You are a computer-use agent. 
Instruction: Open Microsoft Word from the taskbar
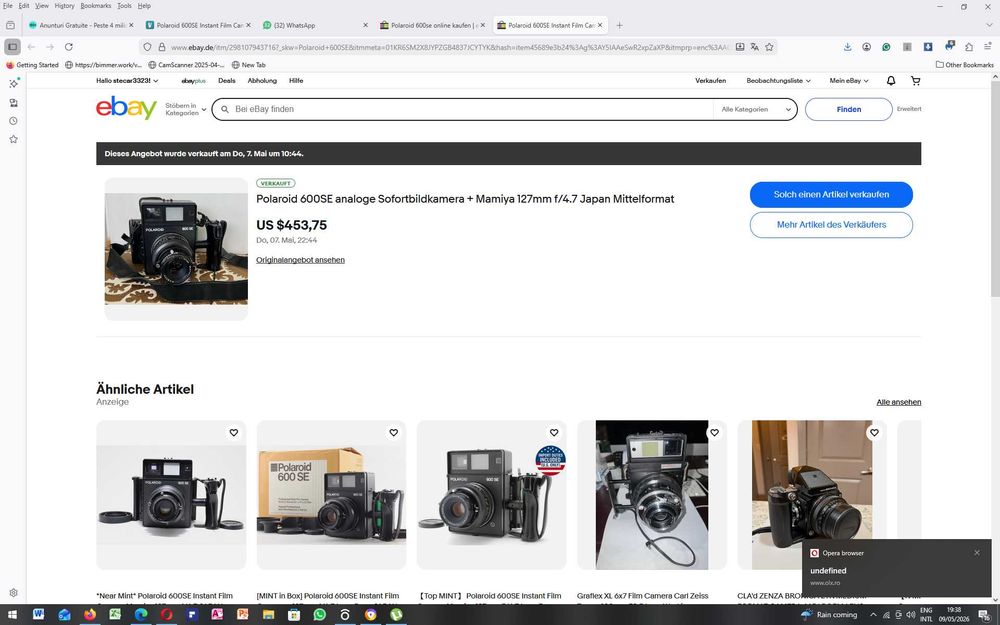click(x=38, y=615)
